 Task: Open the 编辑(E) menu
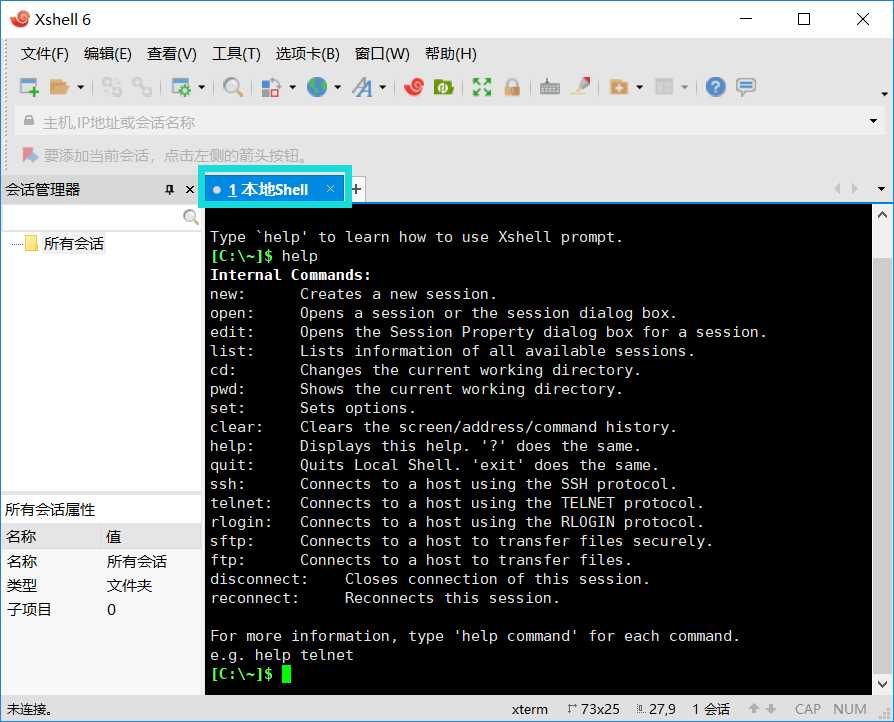pos(107,54)
